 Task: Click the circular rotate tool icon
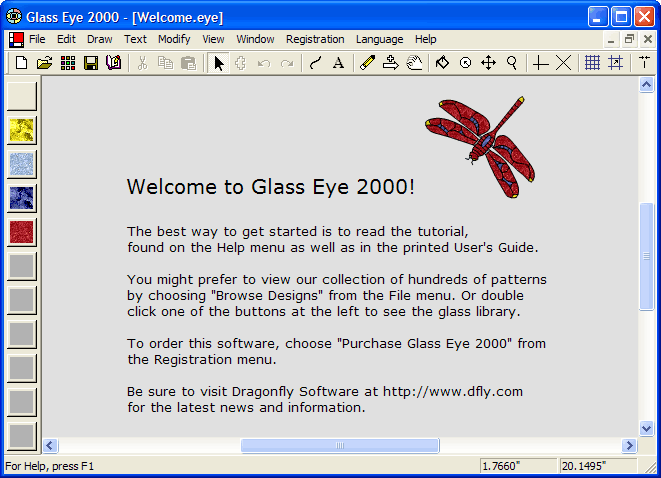pos(465,63)
